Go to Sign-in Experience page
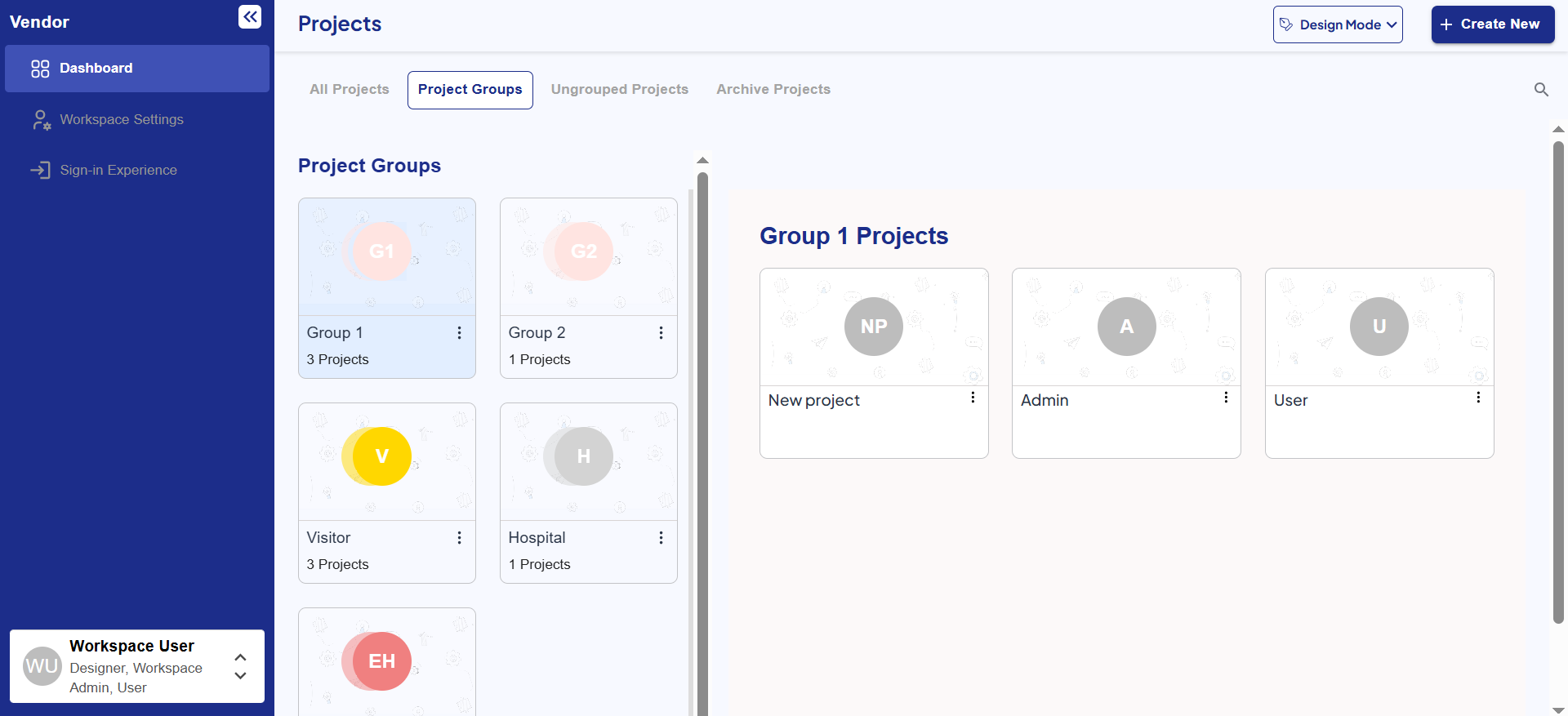 coord(118,171)
